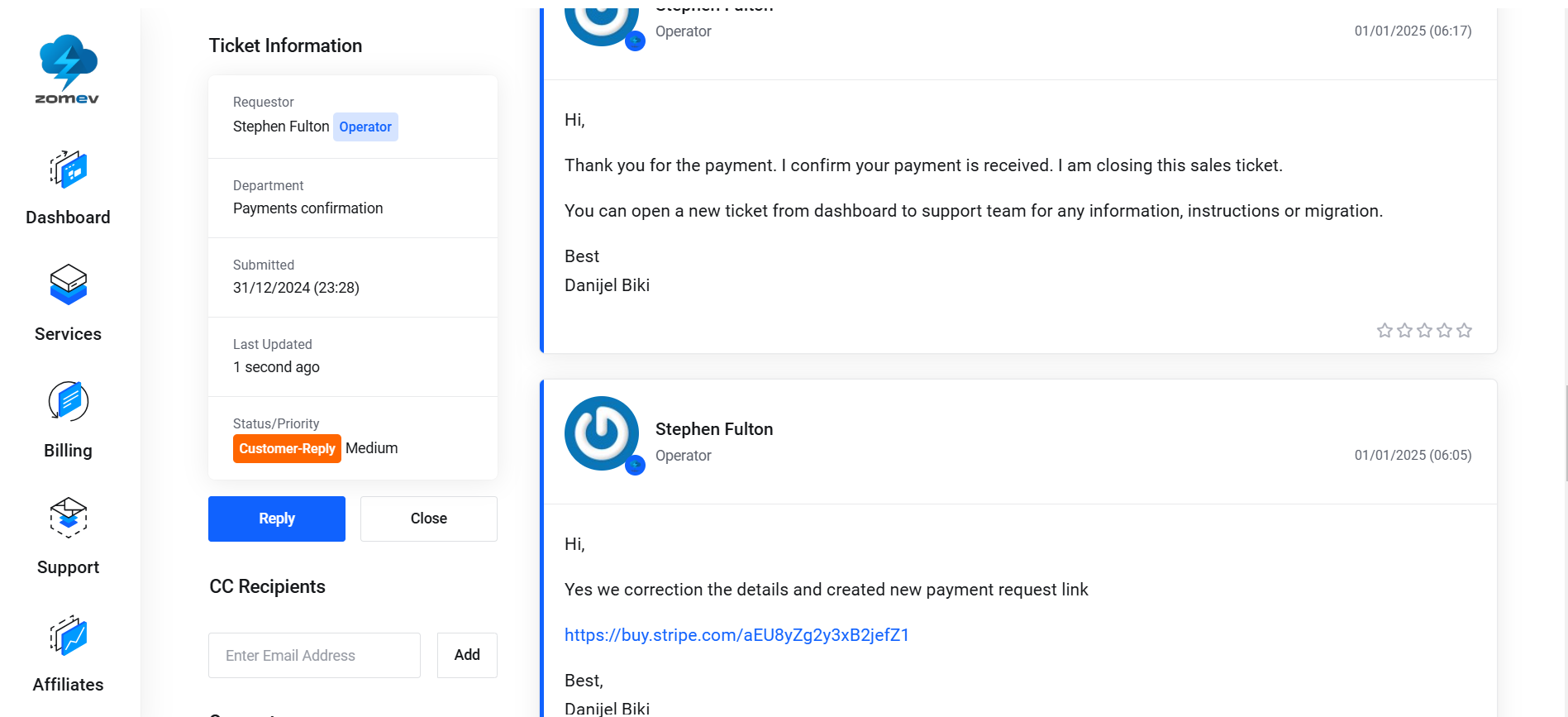
Task: Click the blue Reply button
Action: tap(277, 519)
